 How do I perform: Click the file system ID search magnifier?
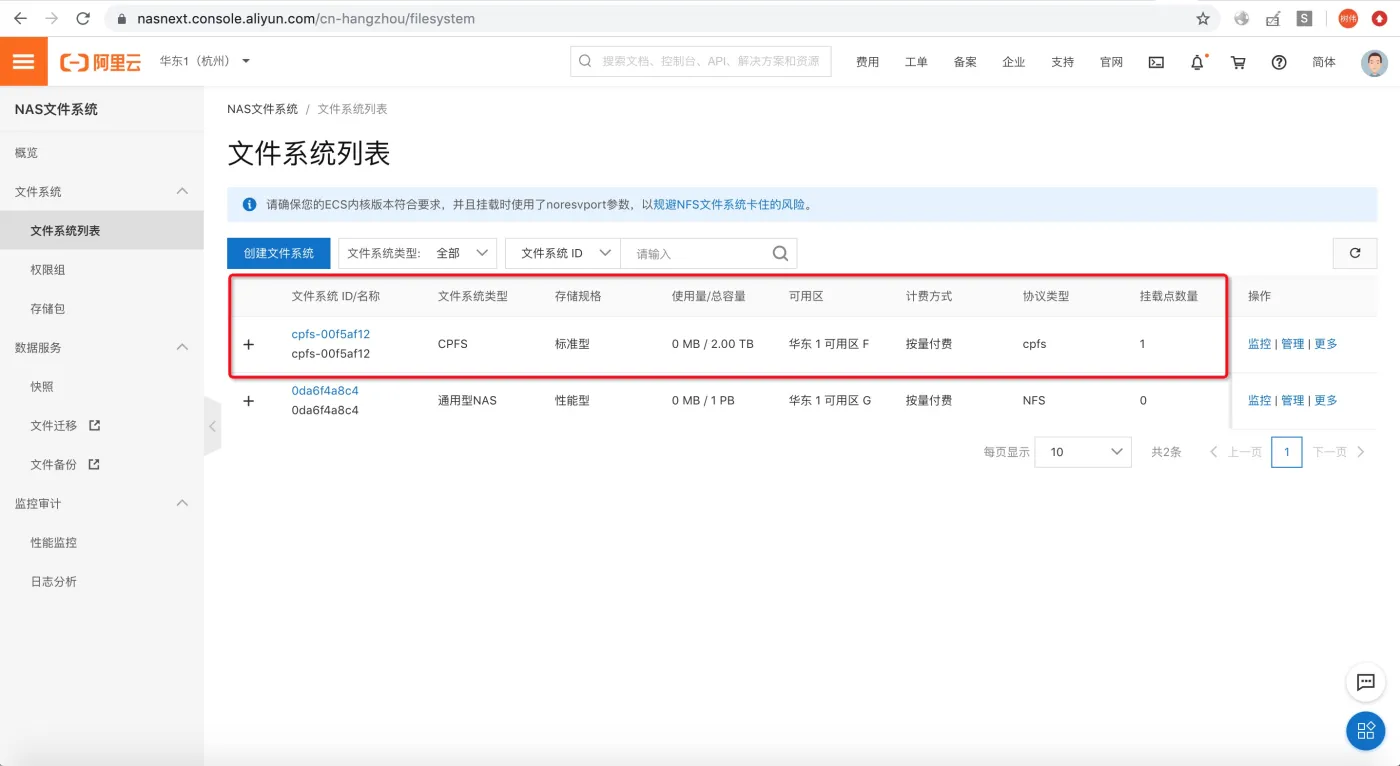pos(781,253)
